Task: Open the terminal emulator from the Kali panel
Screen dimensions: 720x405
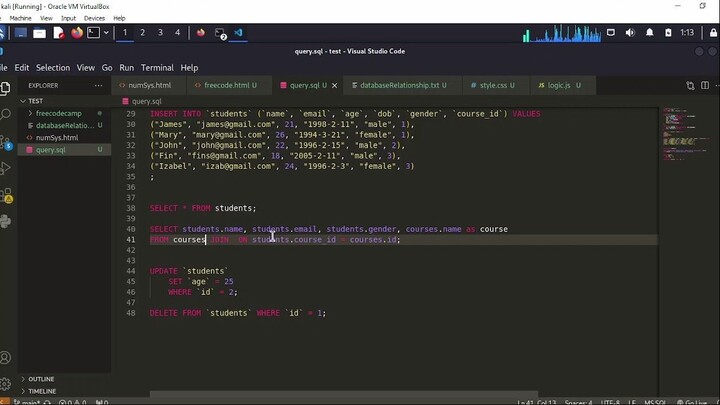Action: 94,33
